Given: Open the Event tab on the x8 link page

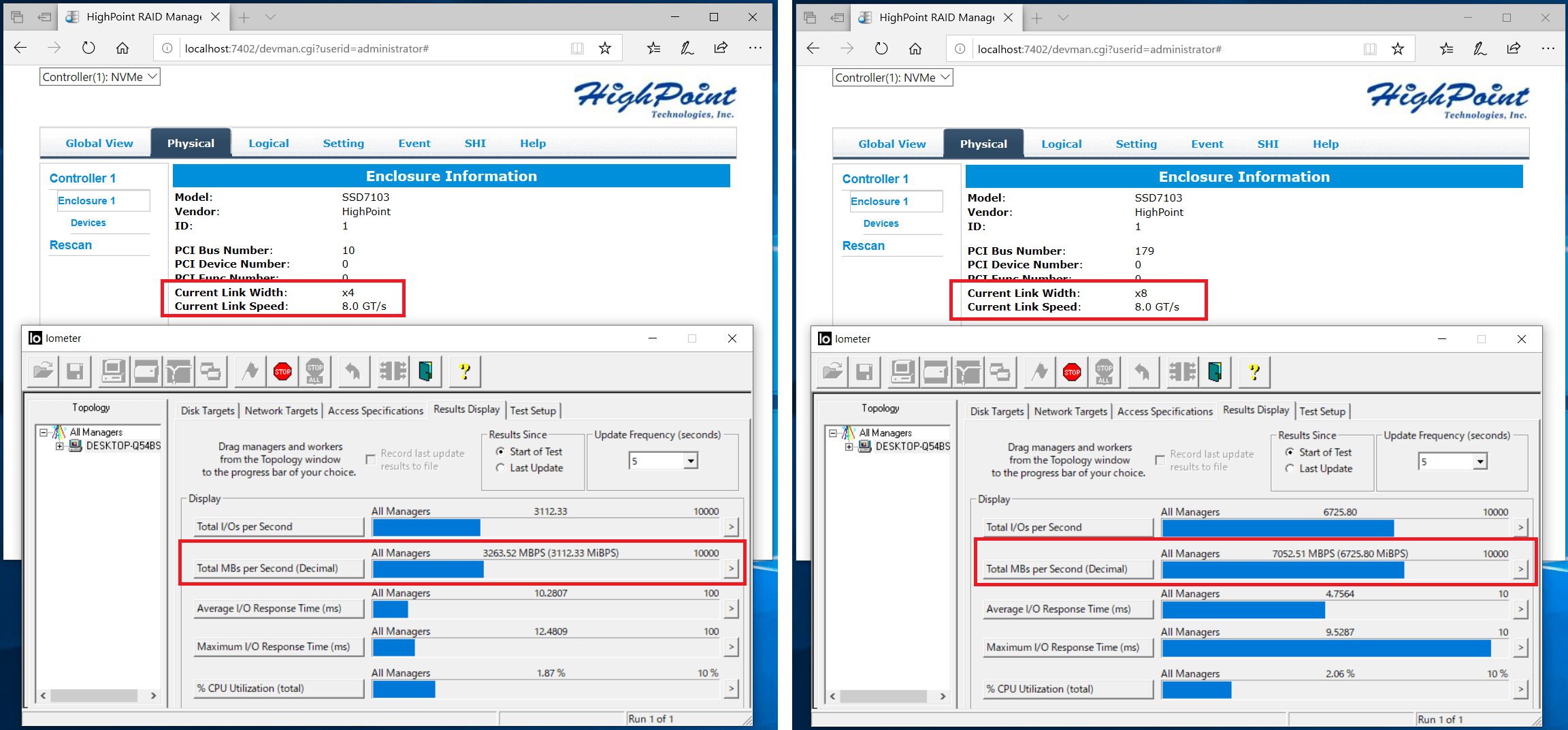Looking at the screenshot, I should click(1207, 144).
